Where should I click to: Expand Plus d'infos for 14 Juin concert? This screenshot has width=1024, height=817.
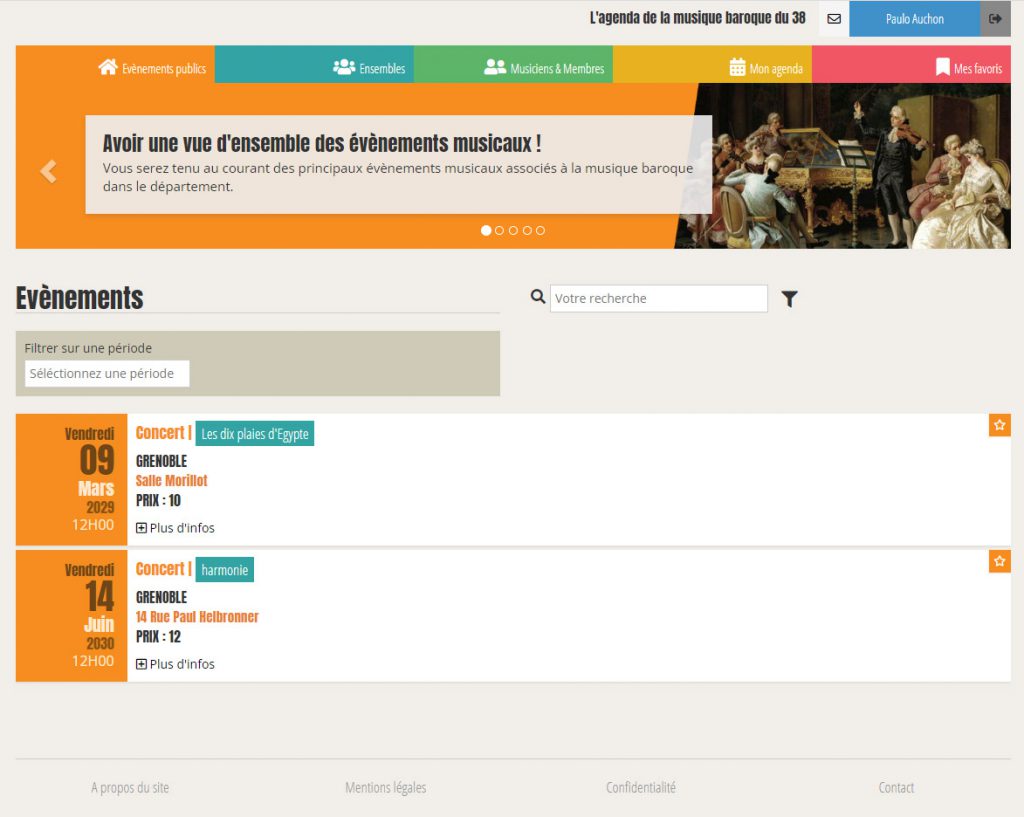click(x=175, y=664)
